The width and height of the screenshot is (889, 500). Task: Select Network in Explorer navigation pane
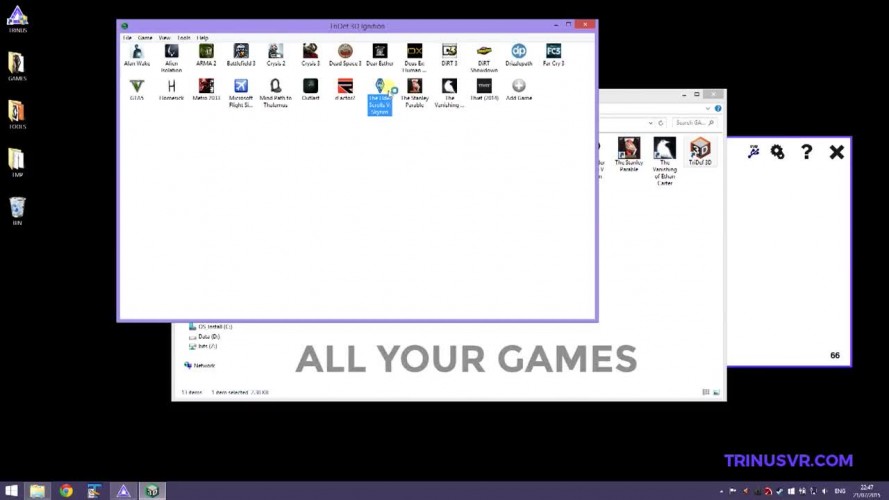pyautogui.click(x=200, y=366)
